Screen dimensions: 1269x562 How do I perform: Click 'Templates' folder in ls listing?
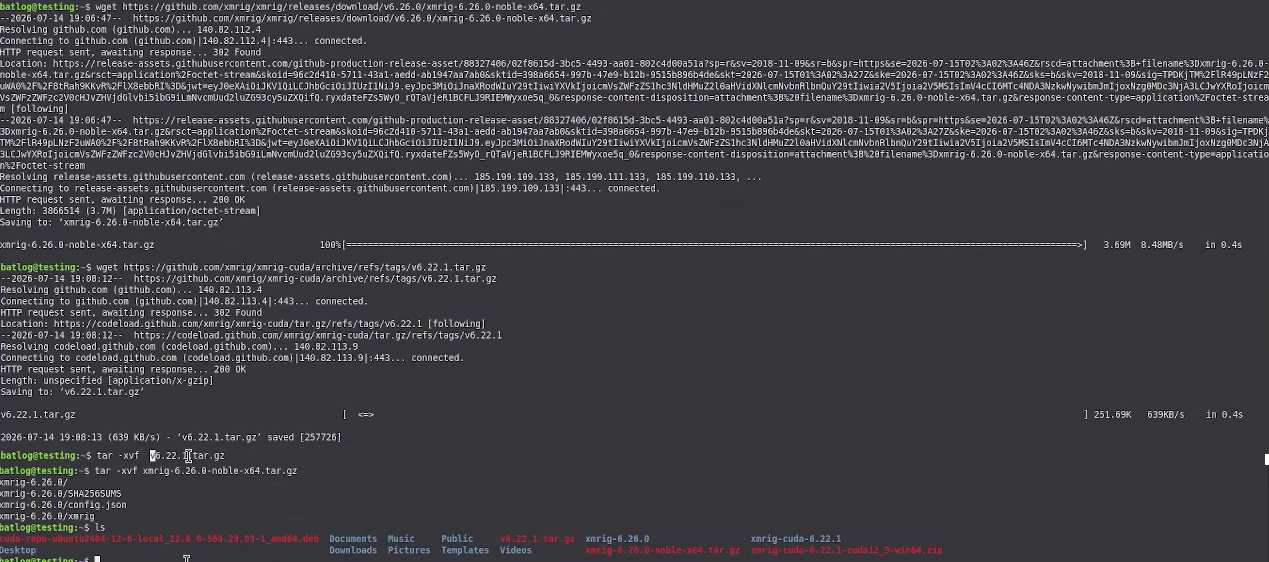coord(465,550)
